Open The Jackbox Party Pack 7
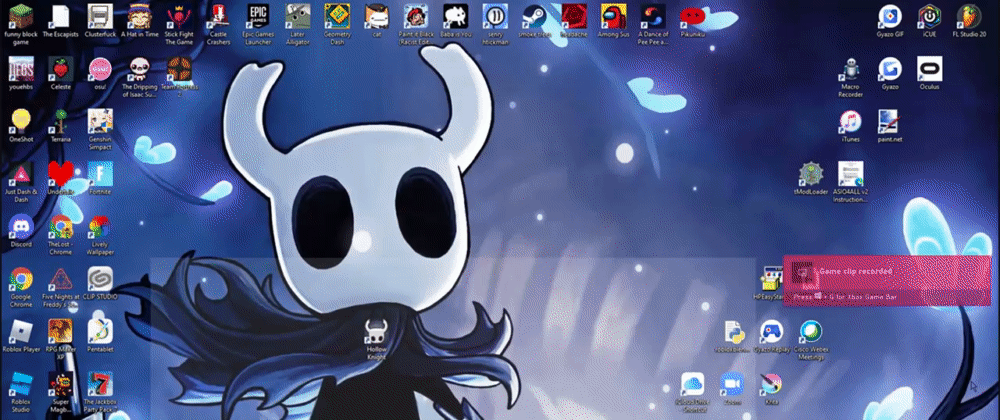This screenshot has width=1000, height=420. click(100, 393)
